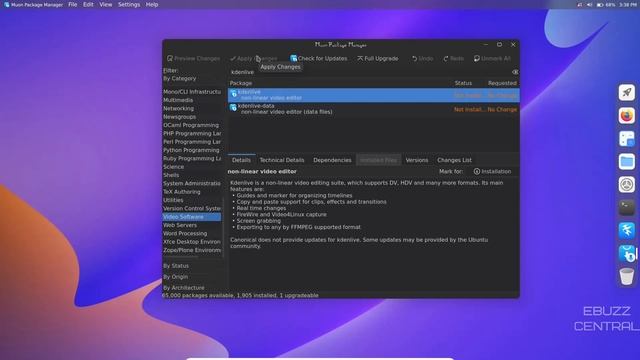Sort by the Status column header
This screenshot has height=360, width=640.
463,83
